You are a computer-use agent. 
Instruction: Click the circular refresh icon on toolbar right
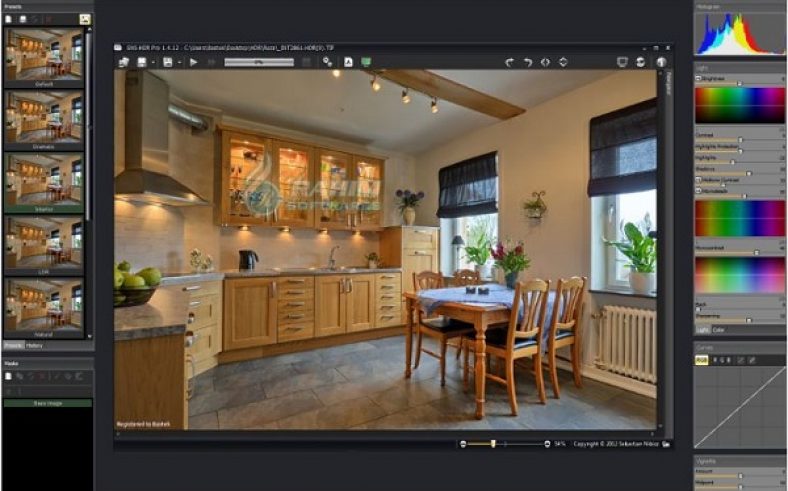pyautogui.click(x=640, y=62)
